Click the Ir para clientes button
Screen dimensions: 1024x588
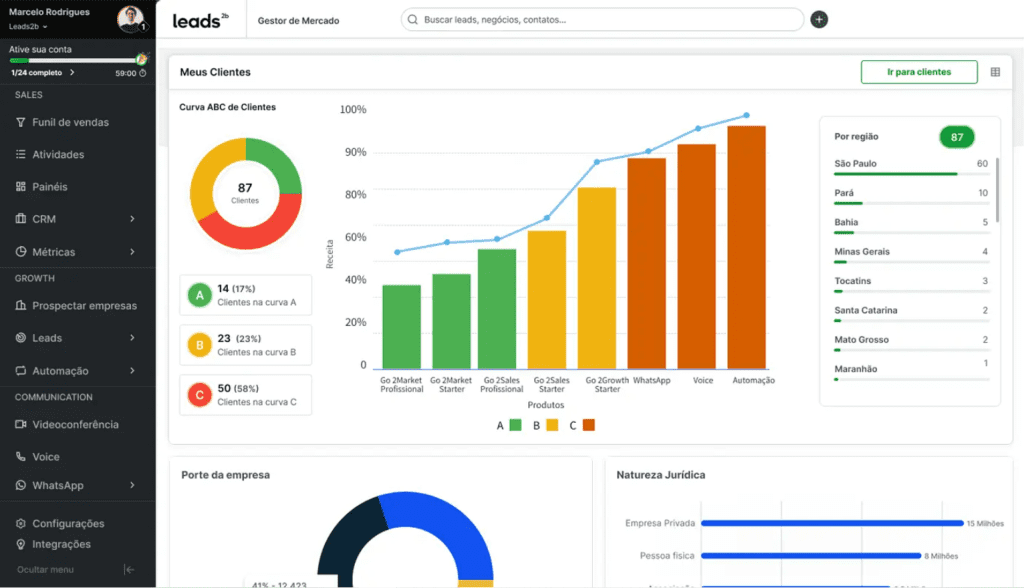(919, 72)
